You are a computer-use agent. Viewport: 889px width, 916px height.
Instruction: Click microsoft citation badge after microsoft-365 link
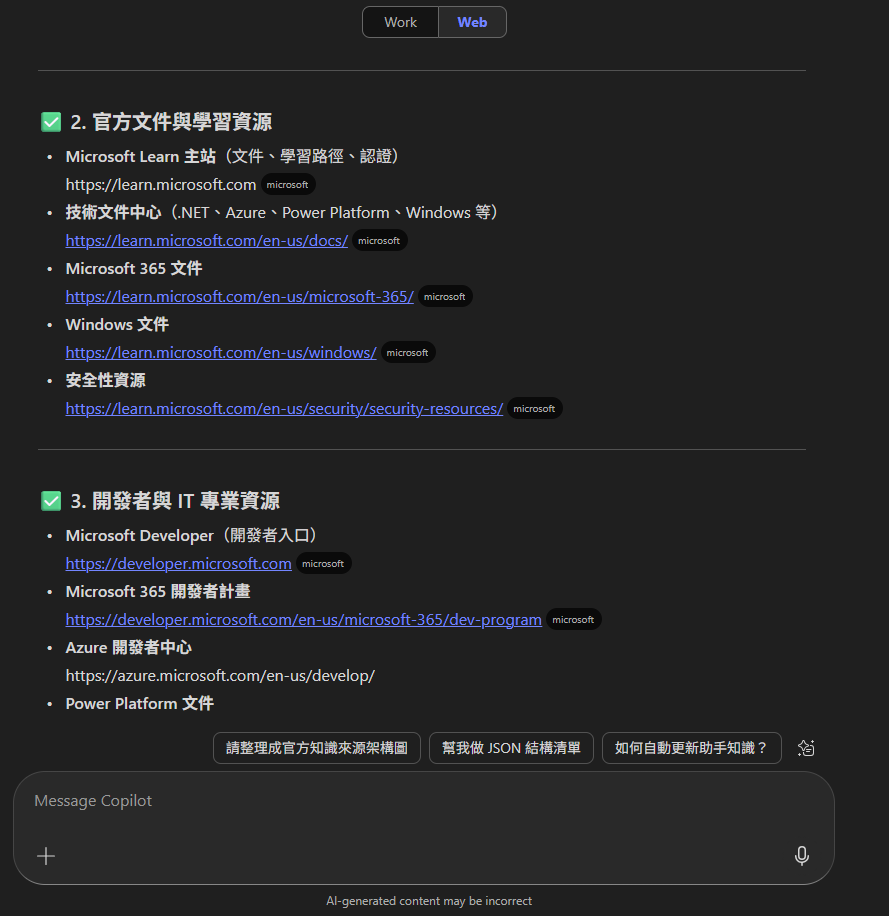click(x=444, y=297)
